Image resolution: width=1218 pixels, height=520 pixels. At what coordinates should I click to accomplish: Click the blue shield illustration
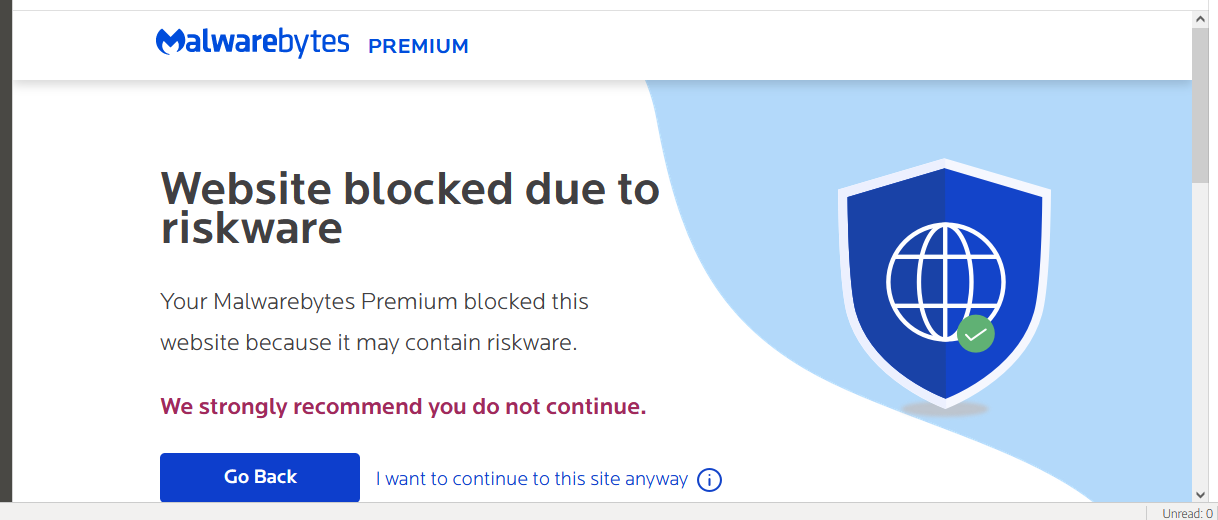tap(944, 282)
